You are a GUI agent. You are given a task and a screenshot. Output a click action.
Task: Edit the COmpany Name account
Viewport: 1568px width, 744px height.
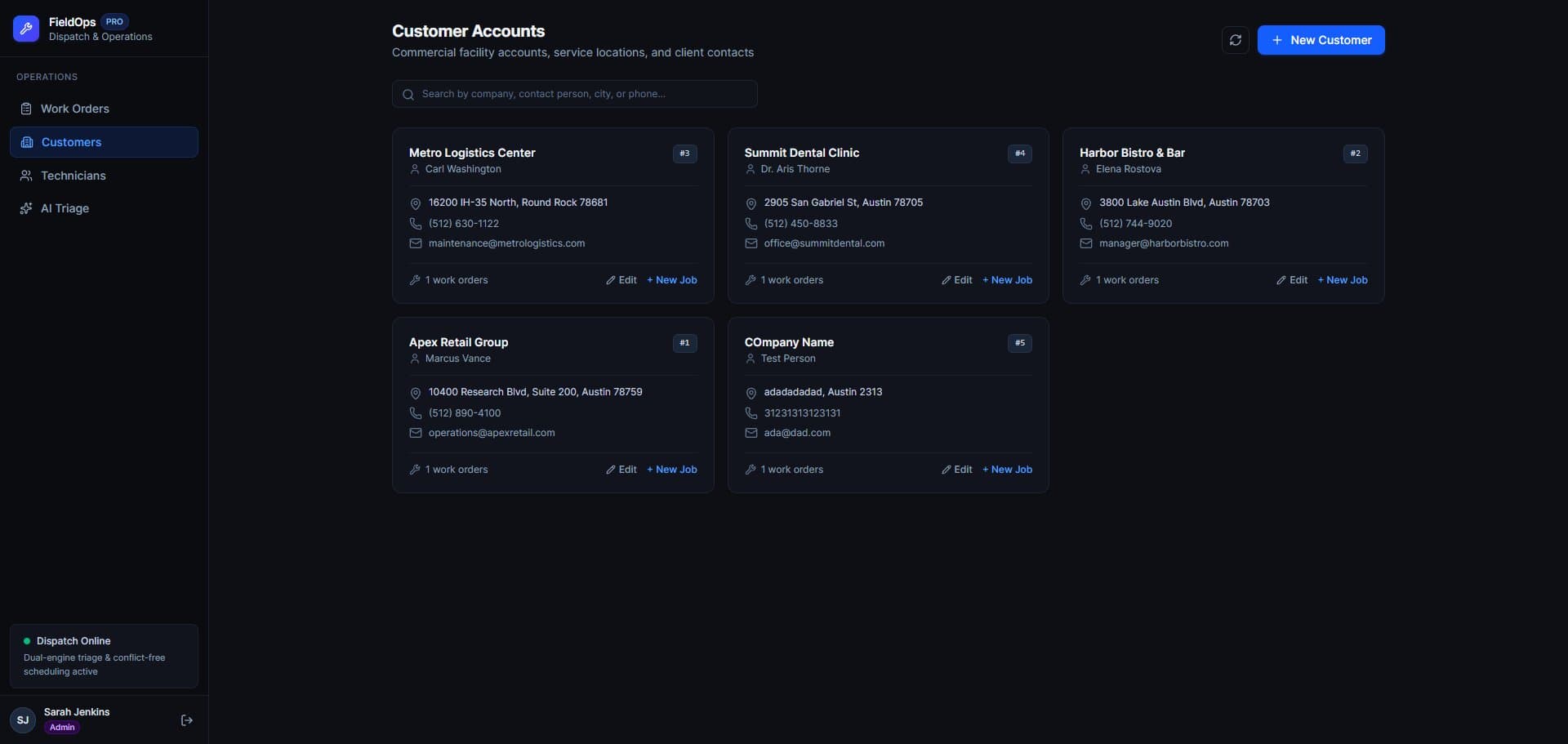(956, 470)
